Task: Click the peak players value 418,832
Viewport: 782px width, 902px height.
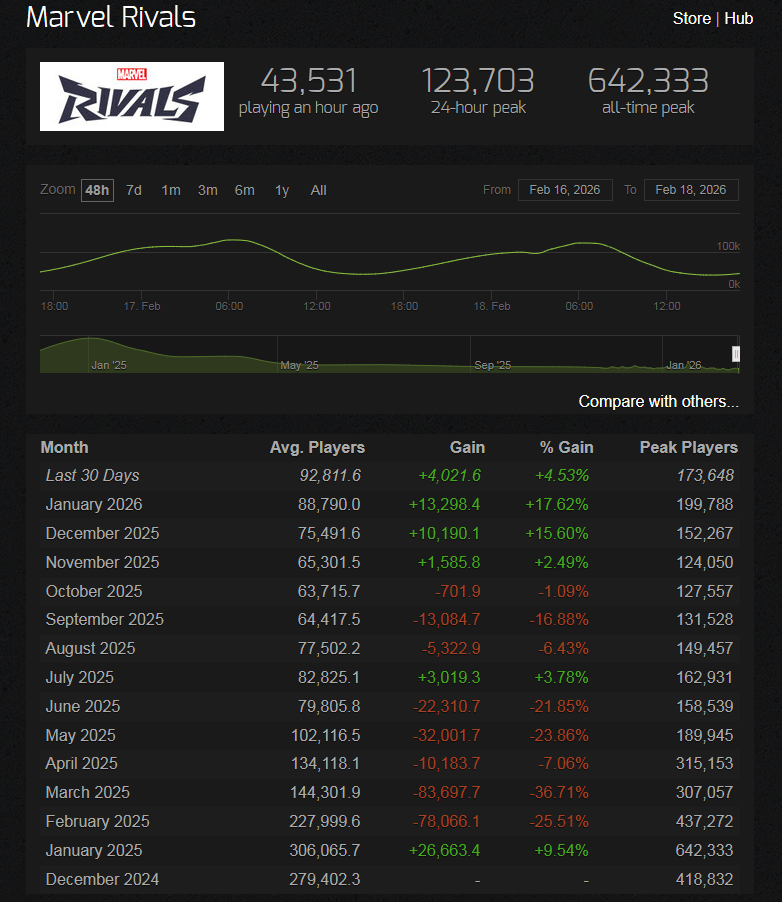Action: tap(705, 880)
